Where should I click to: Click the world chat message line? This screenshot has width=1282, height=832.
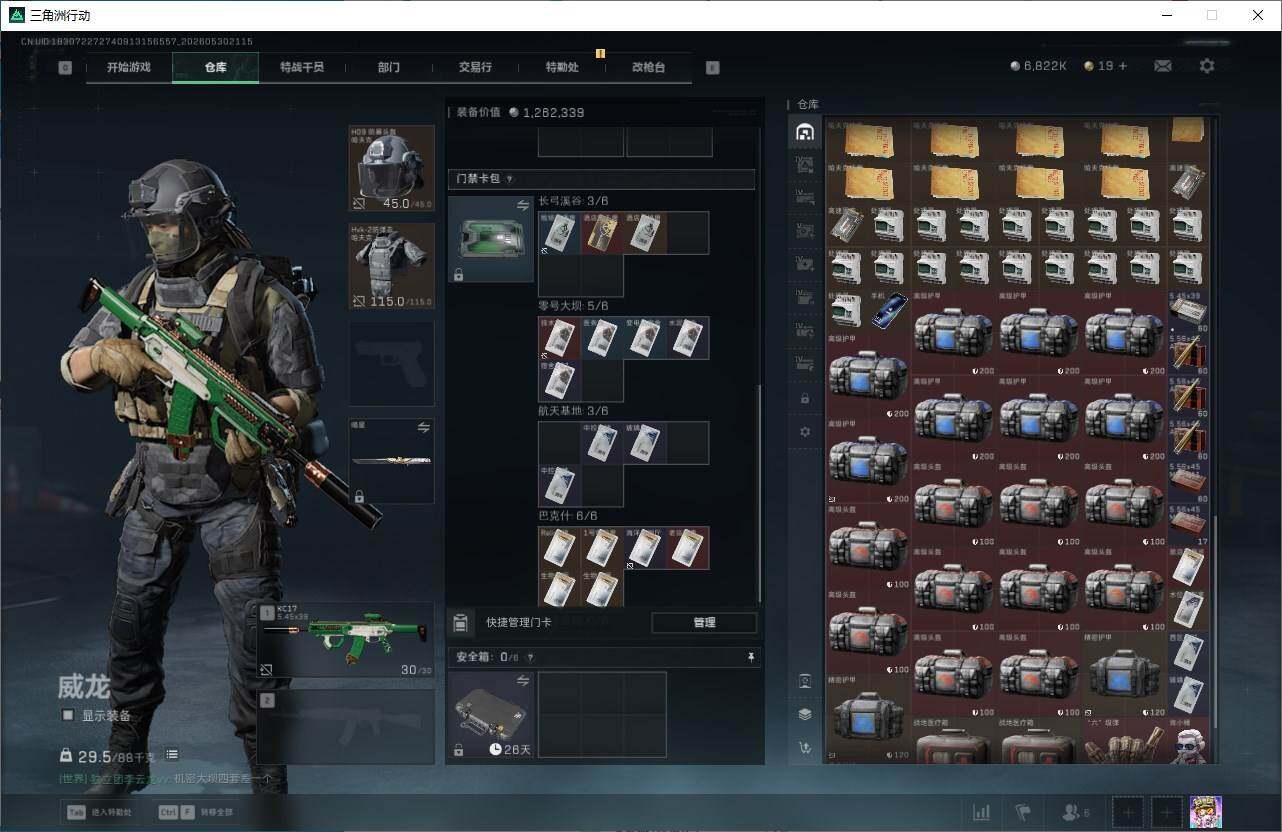165,778
